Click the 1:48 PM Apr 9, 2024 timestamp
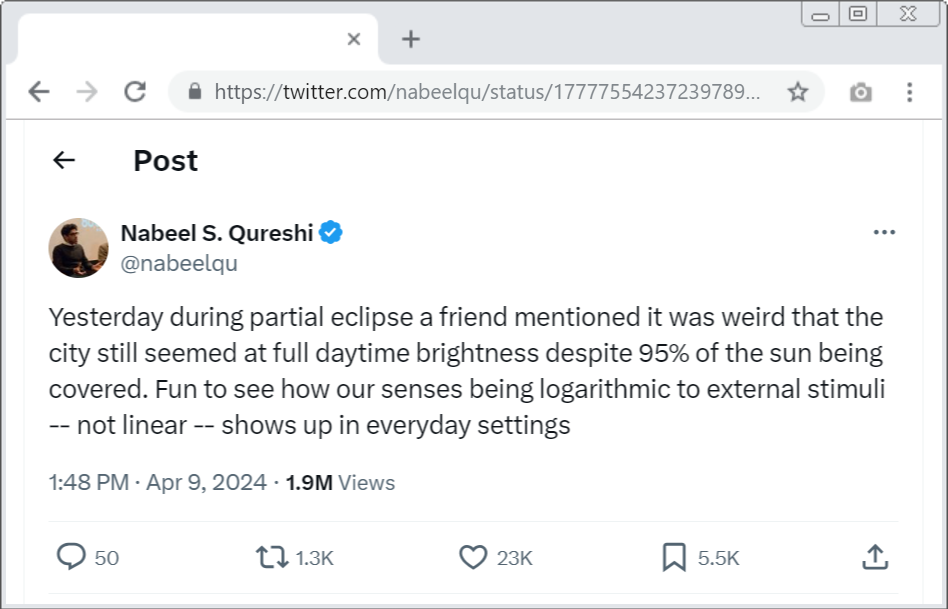The height and width of the screenshot is (609, 948). (x=158, y=482)
